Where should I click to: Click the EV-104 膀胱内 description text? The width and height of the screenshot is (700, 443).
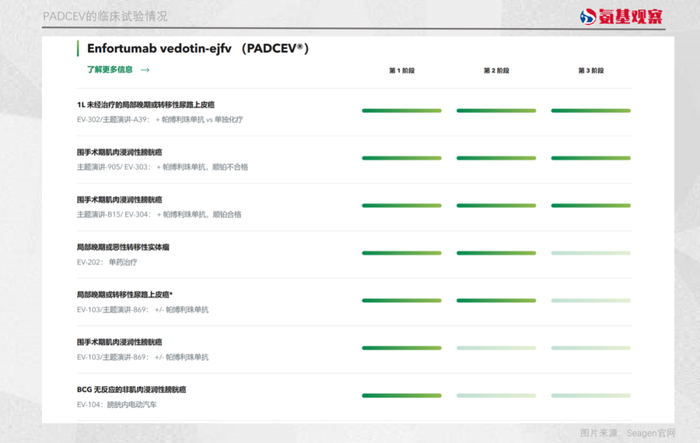(x=117, y=405)
